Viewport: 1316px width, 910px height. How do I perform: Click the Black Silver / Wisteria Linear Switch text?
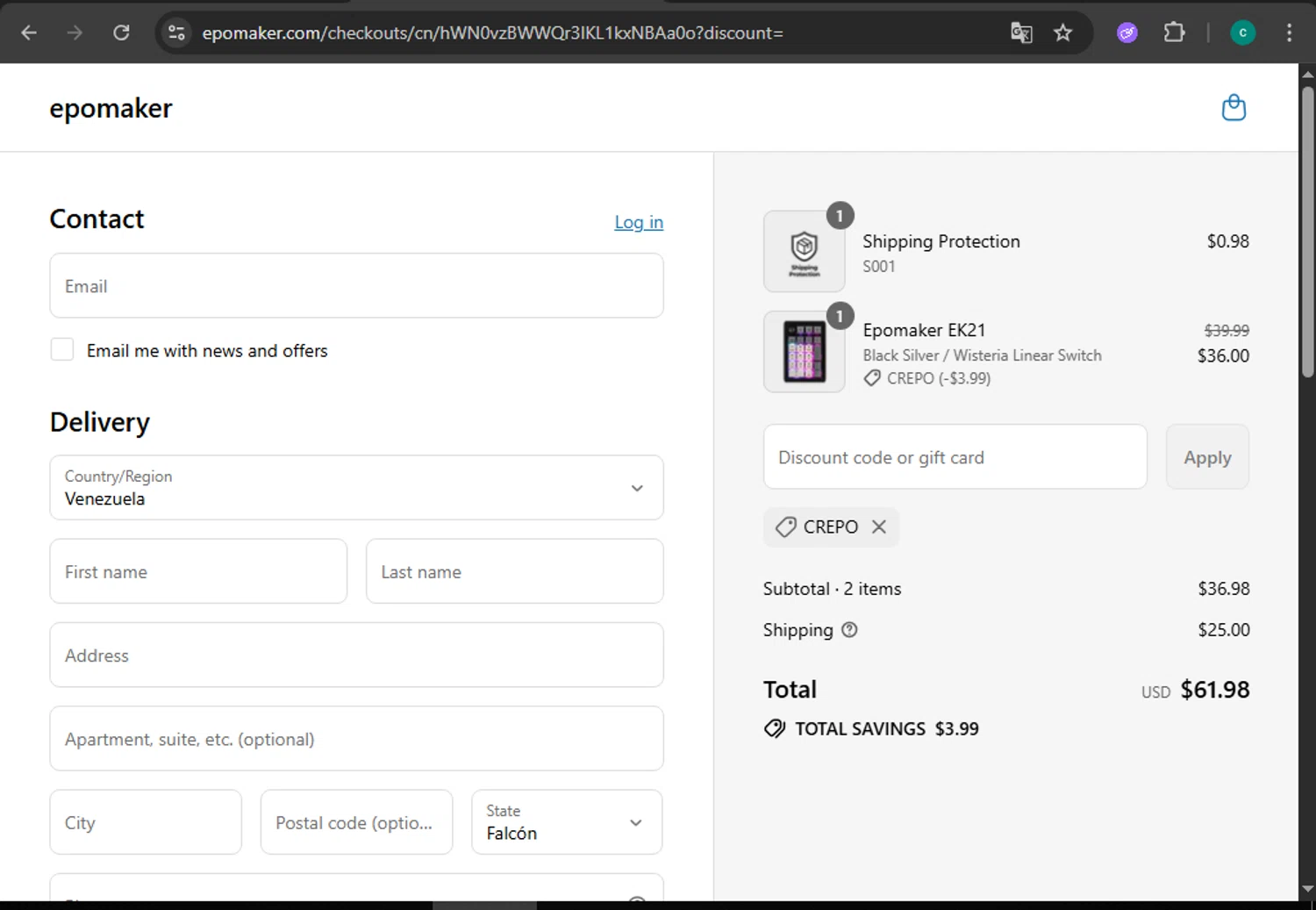982,355
